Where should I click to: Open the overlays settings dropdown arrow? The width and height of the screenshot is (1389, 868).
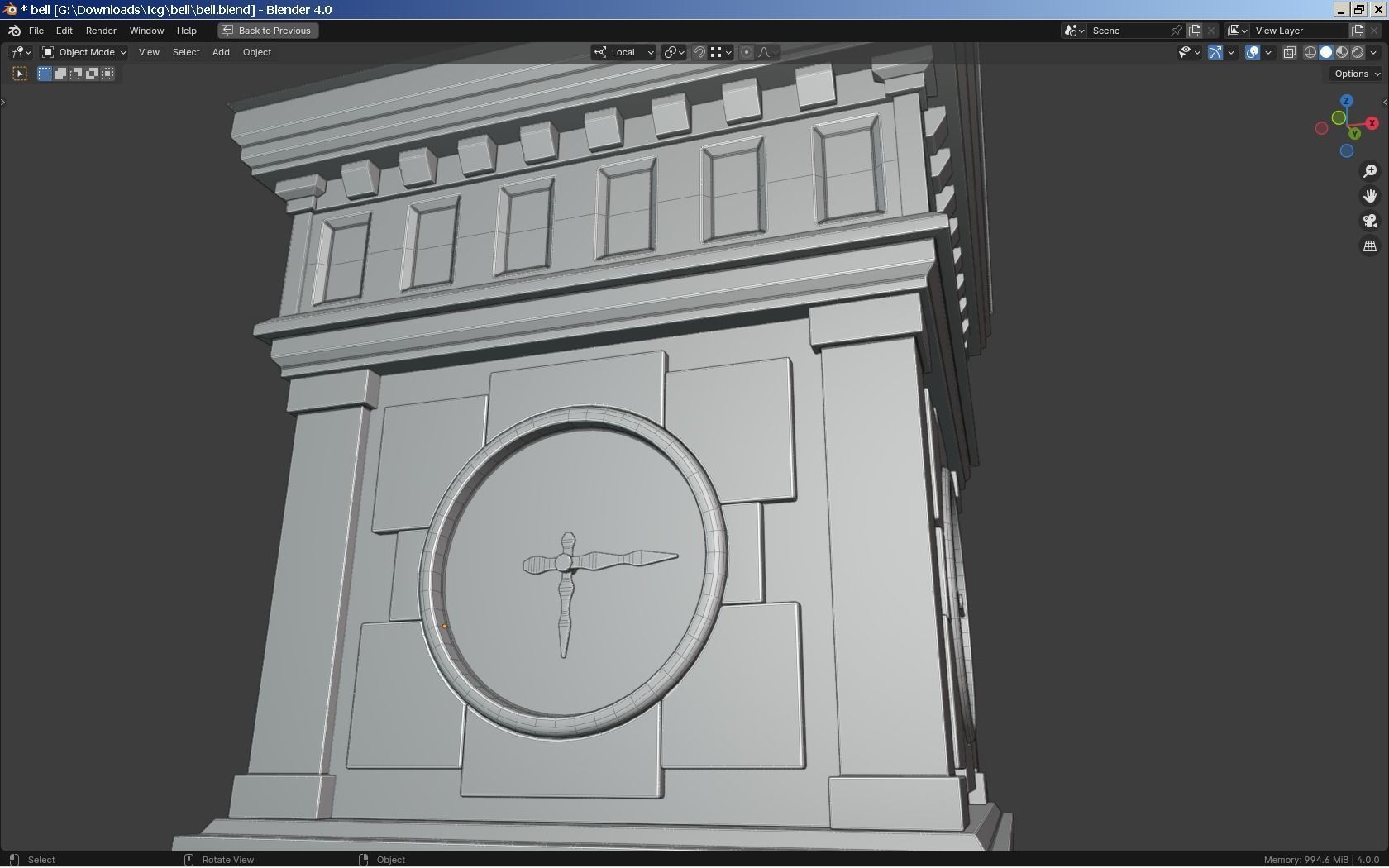click(x=1268, y=52)
